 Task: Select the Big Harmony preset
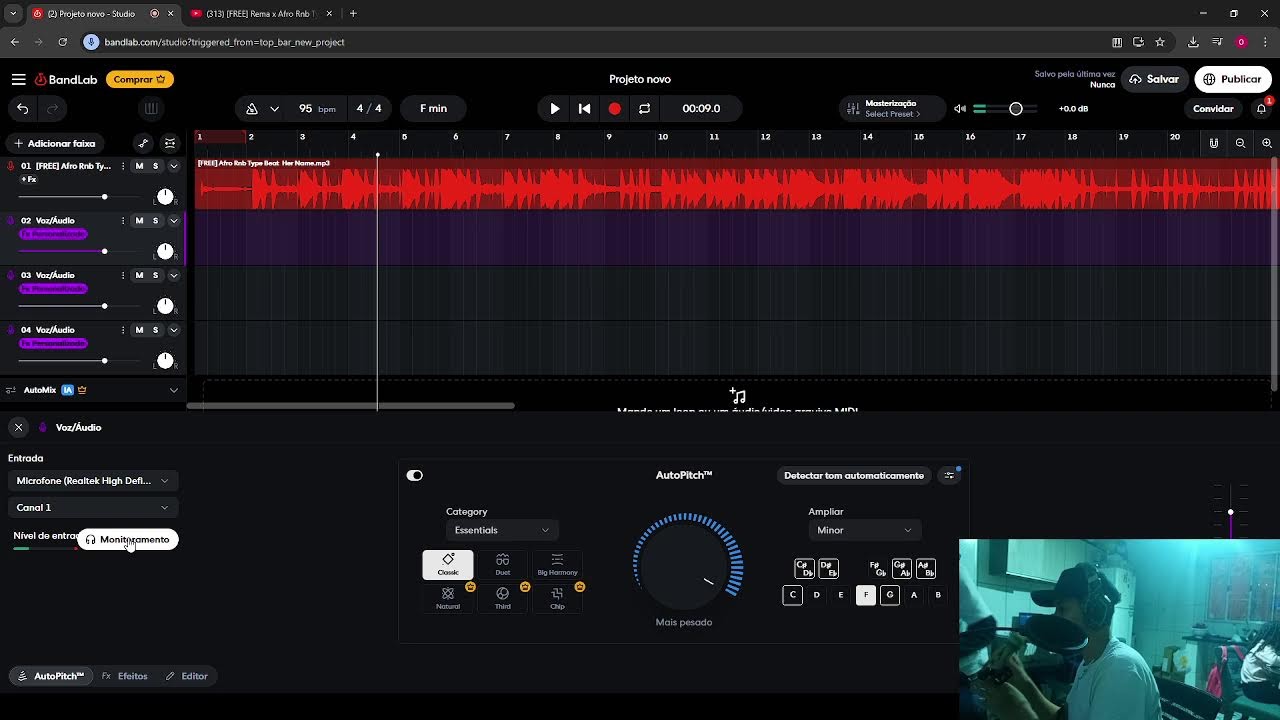click(557, 565)
